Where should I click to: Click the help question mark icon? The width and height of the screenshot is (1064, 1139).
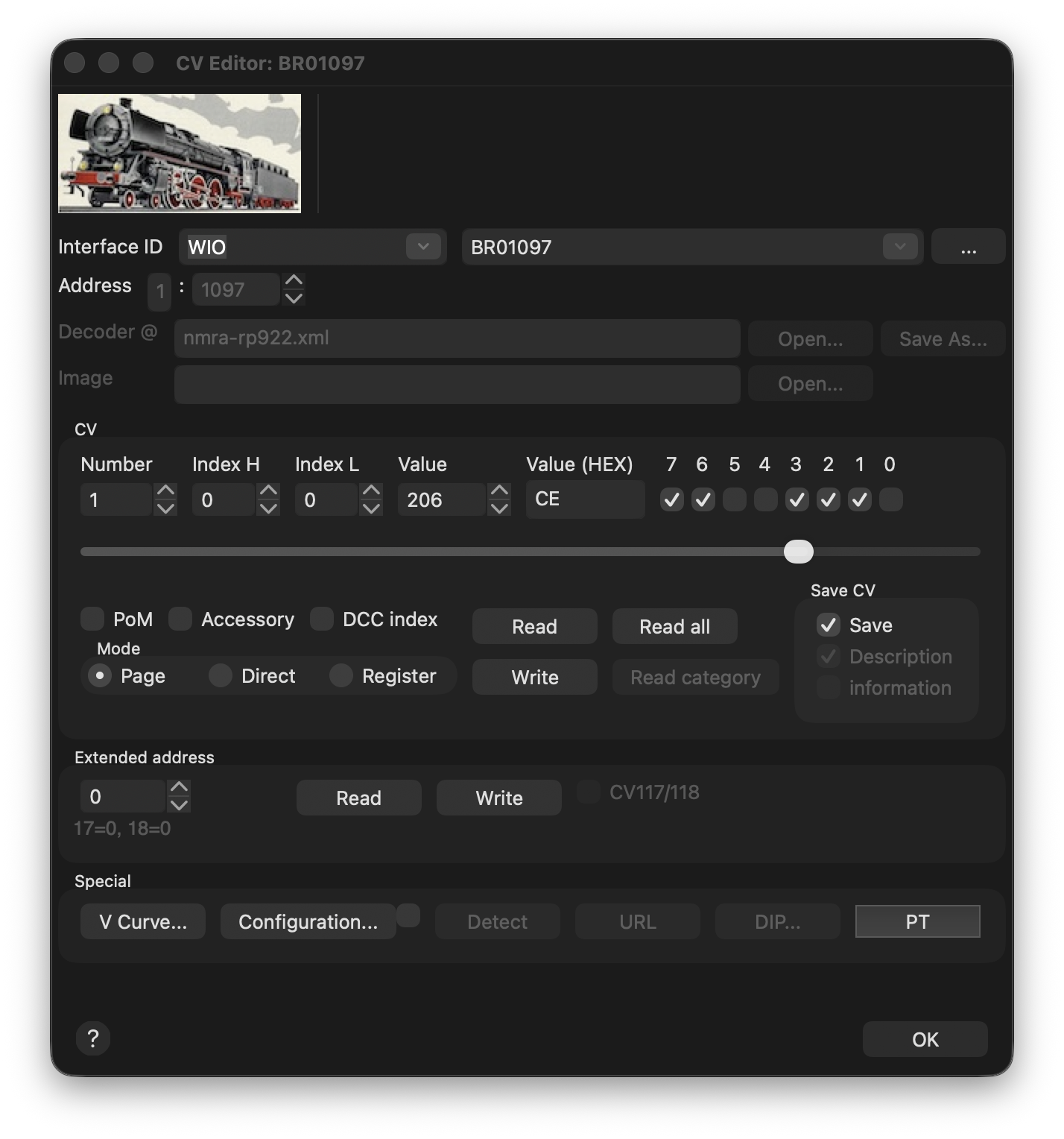(x=93, y=1038)
